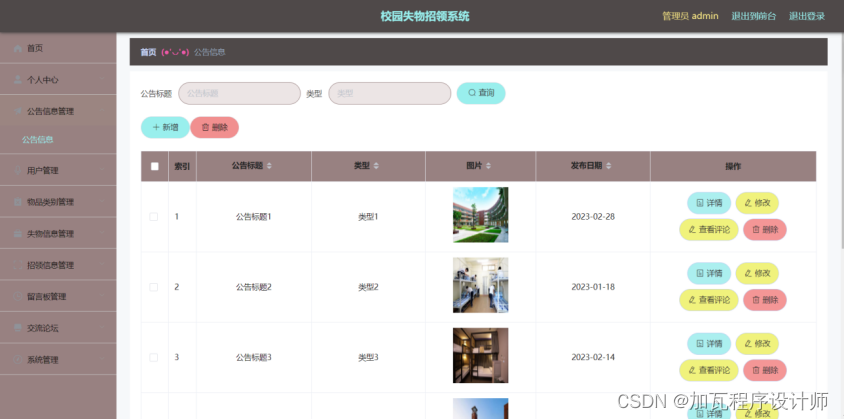Viewport: 844px width, 420px height.
Task: Expand the 交流论坛 menu arrow
Action: pyautogui.click(x=102, y=328)
